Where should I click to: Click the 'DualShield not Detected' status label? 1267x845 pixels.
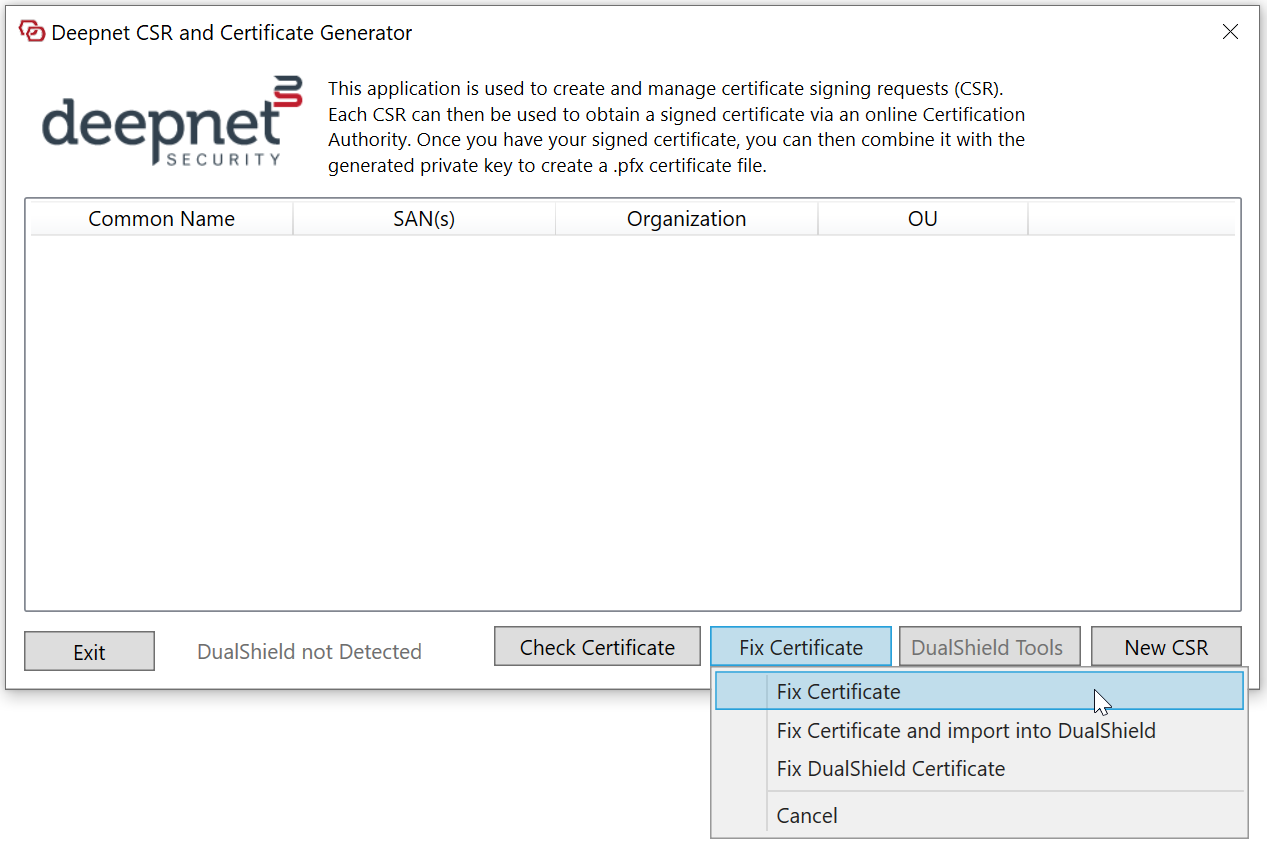(x=309, y=652)
